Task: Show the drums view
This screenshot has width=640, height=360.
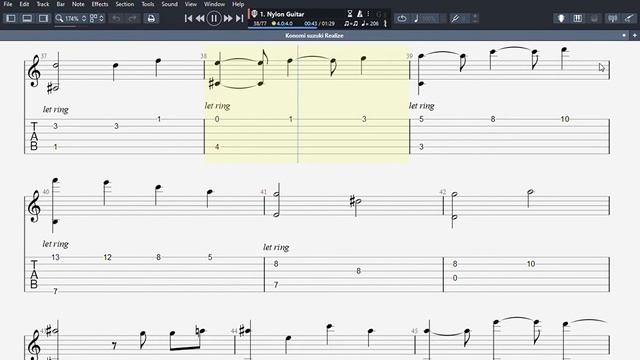Action: [594, 18]
